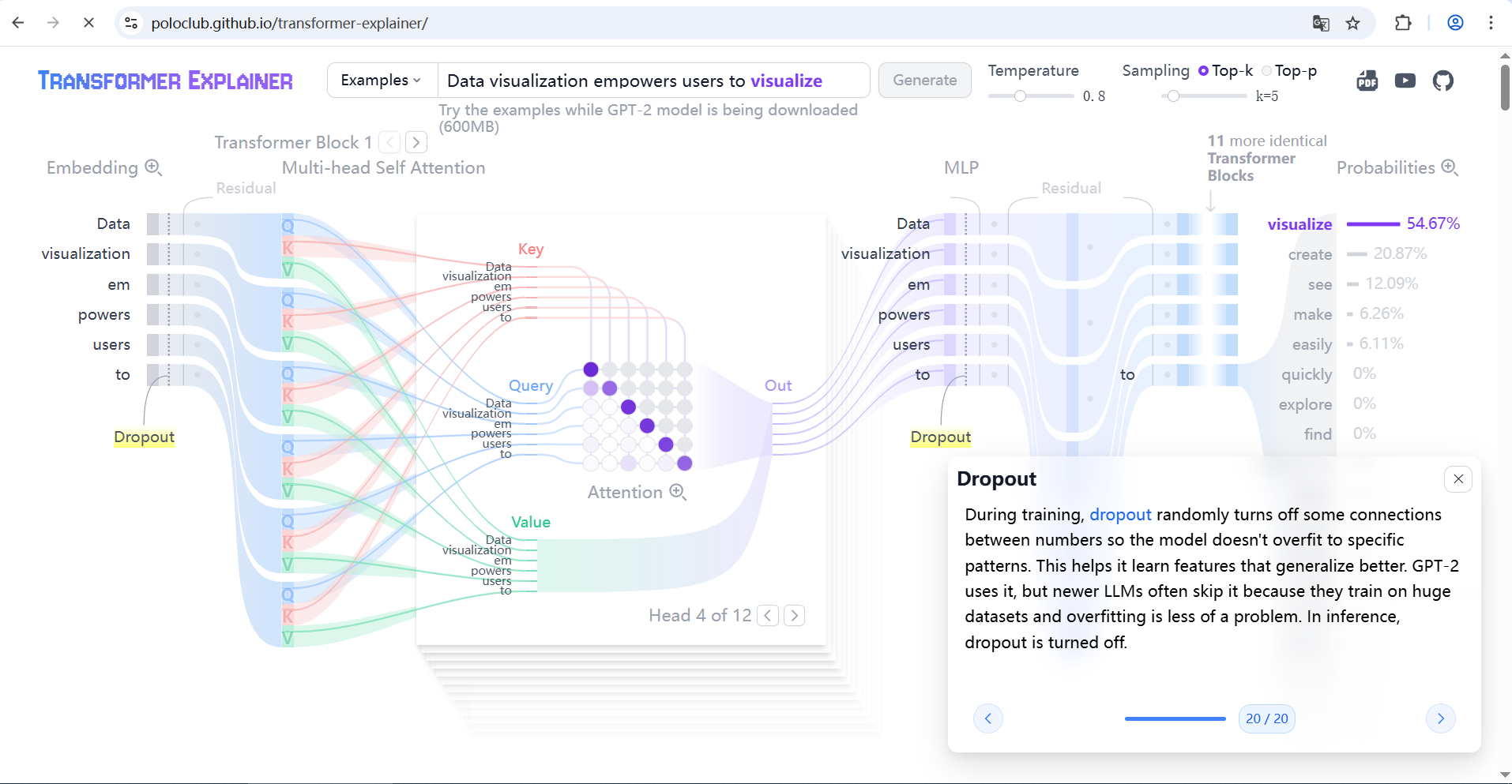Click the 'easily' probability token

tap(1312, 344)
